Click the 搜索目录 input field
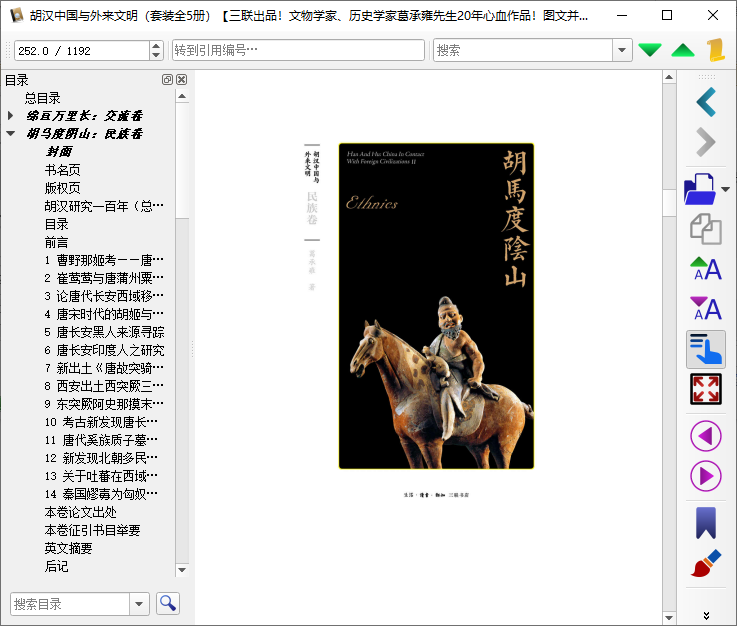The height and width of the screenshot is (626, 737). pyautogui.click(x=70, y=604)
